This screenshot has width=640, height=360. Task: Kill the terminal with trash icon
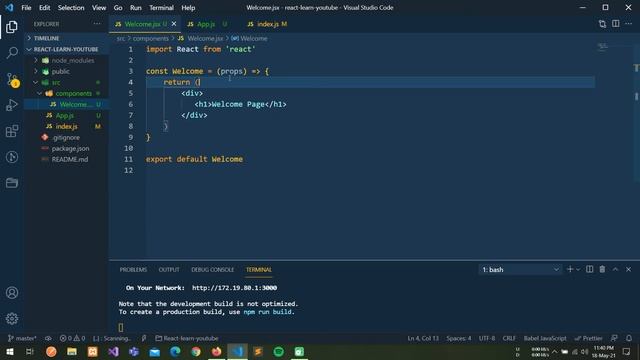coord(602,269)
